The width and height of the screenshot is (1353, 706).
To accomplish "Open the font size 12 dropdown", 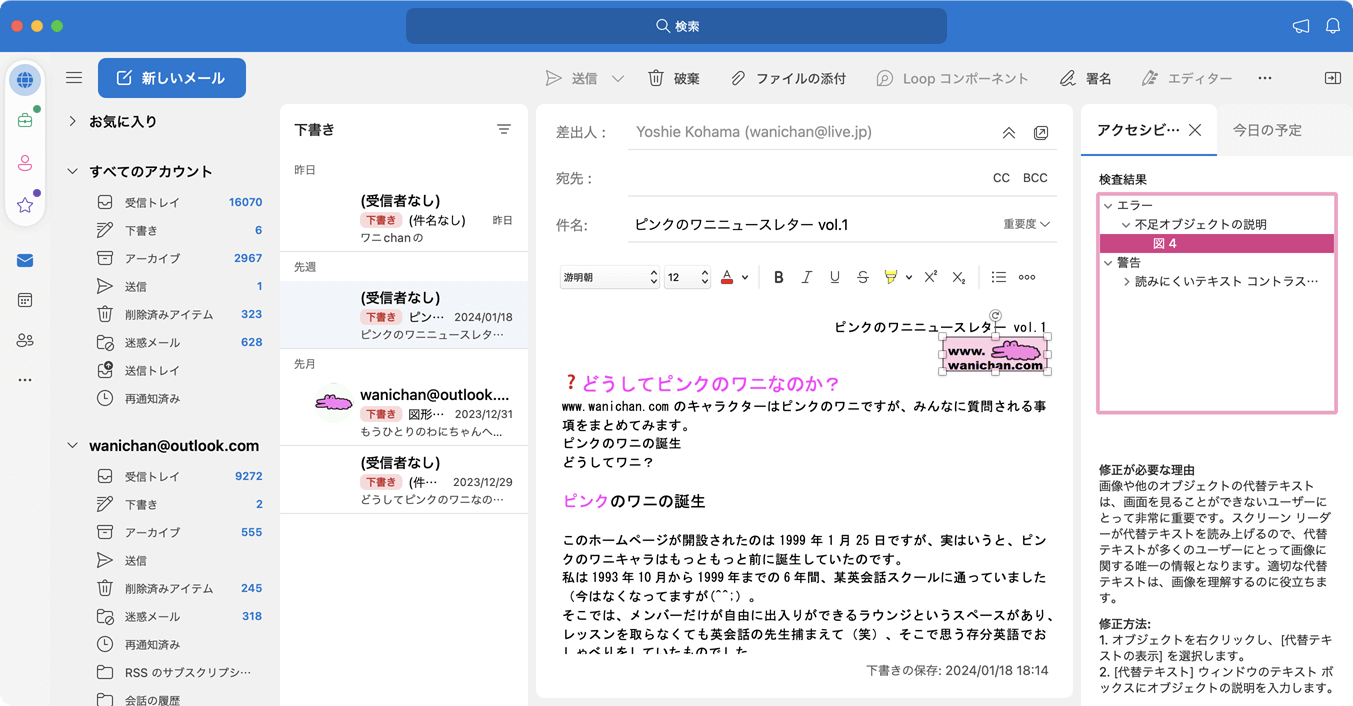I will [687, 277].
